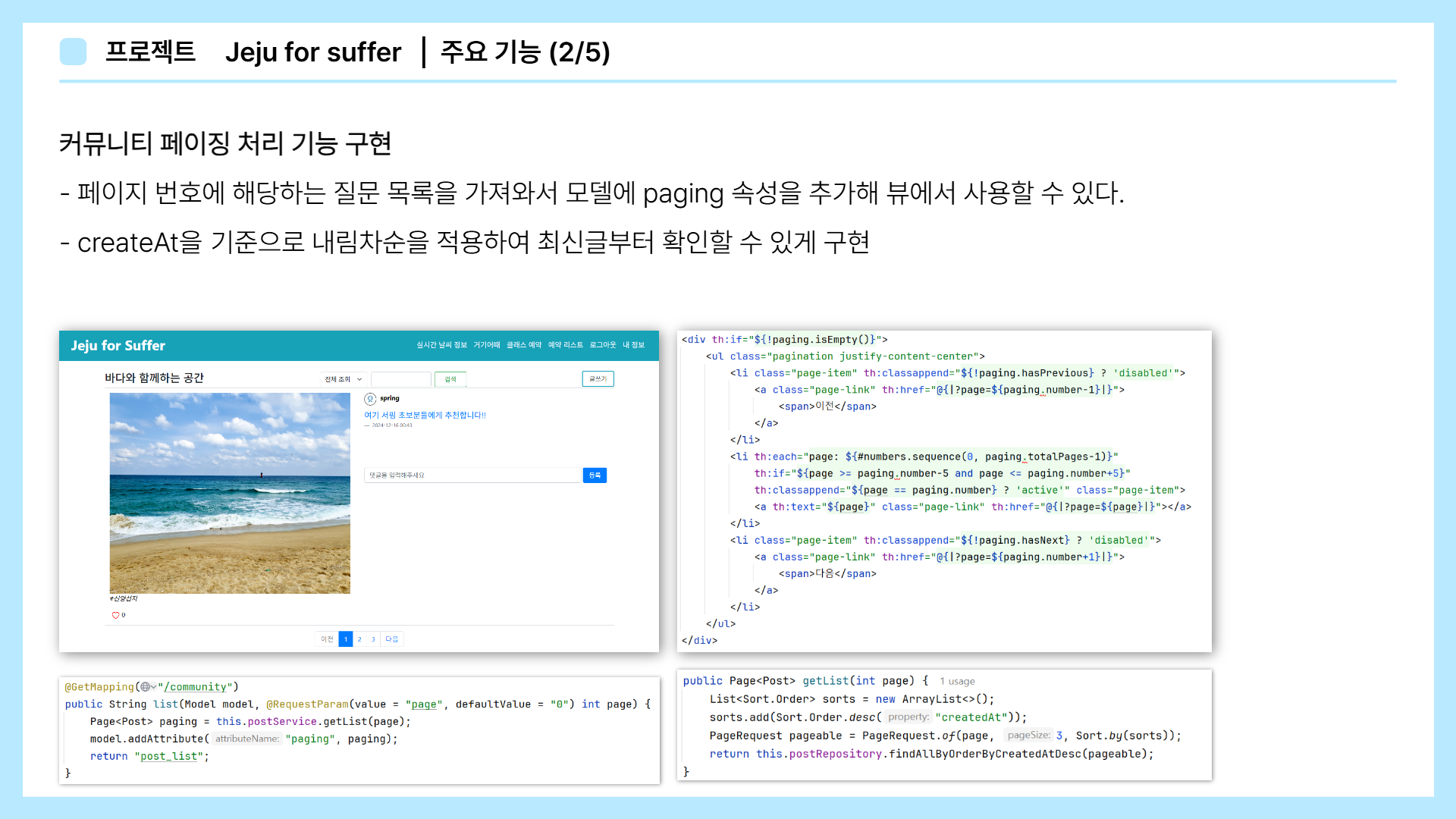
Task: Open the 실시간 날씨 정보 menu item
Action: tap(441, 345)
